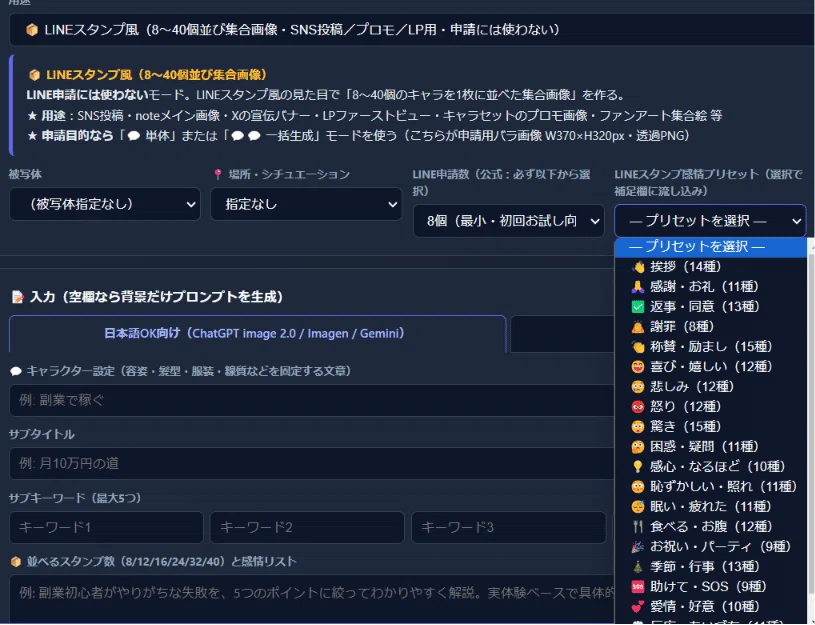Click the clapping hands icon beside 称賛・励まし

tap(638, 347)
